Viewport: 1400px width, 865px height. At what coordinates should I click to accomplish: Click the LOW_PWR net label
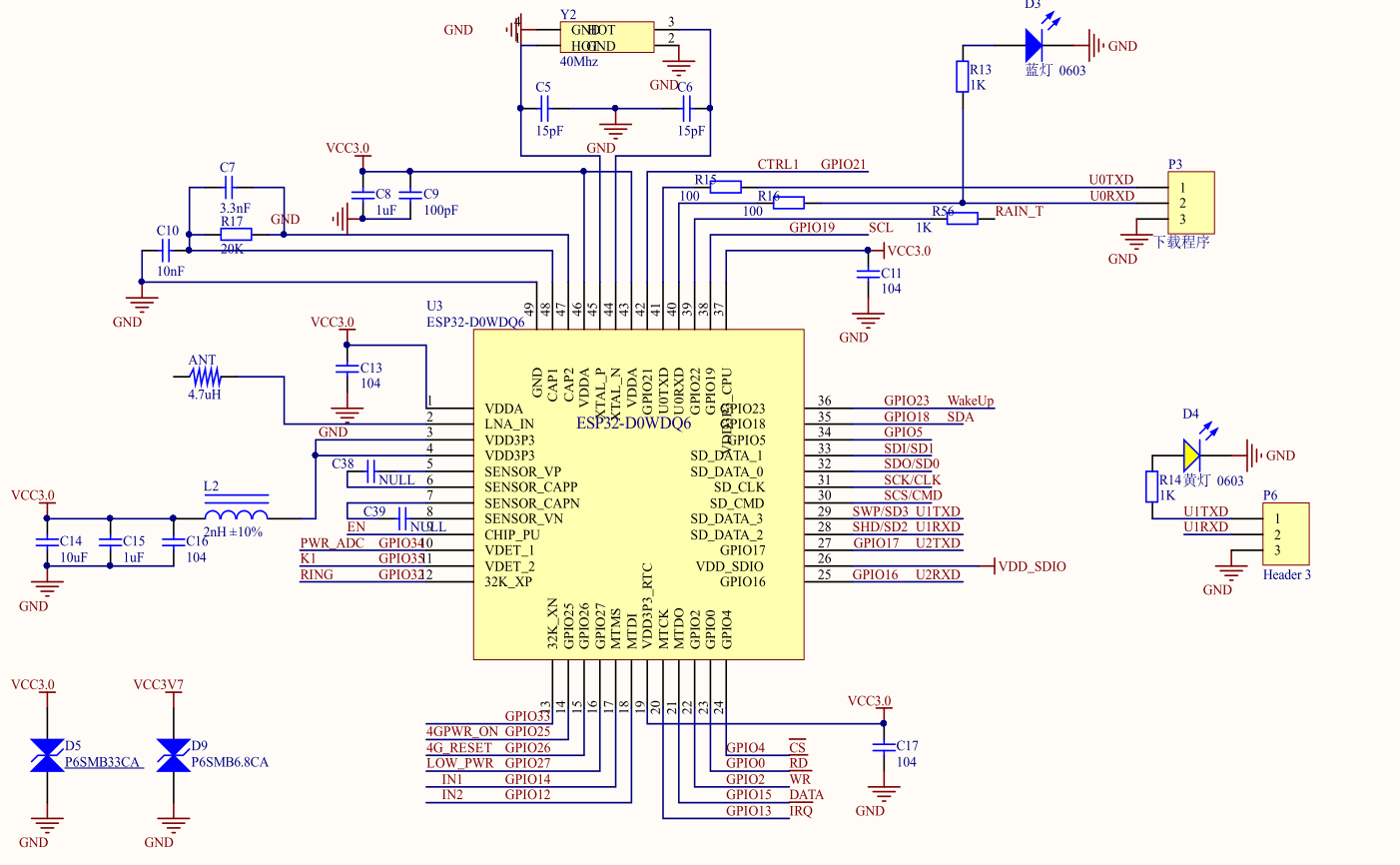pyautogui.click(x=460, y=763)
